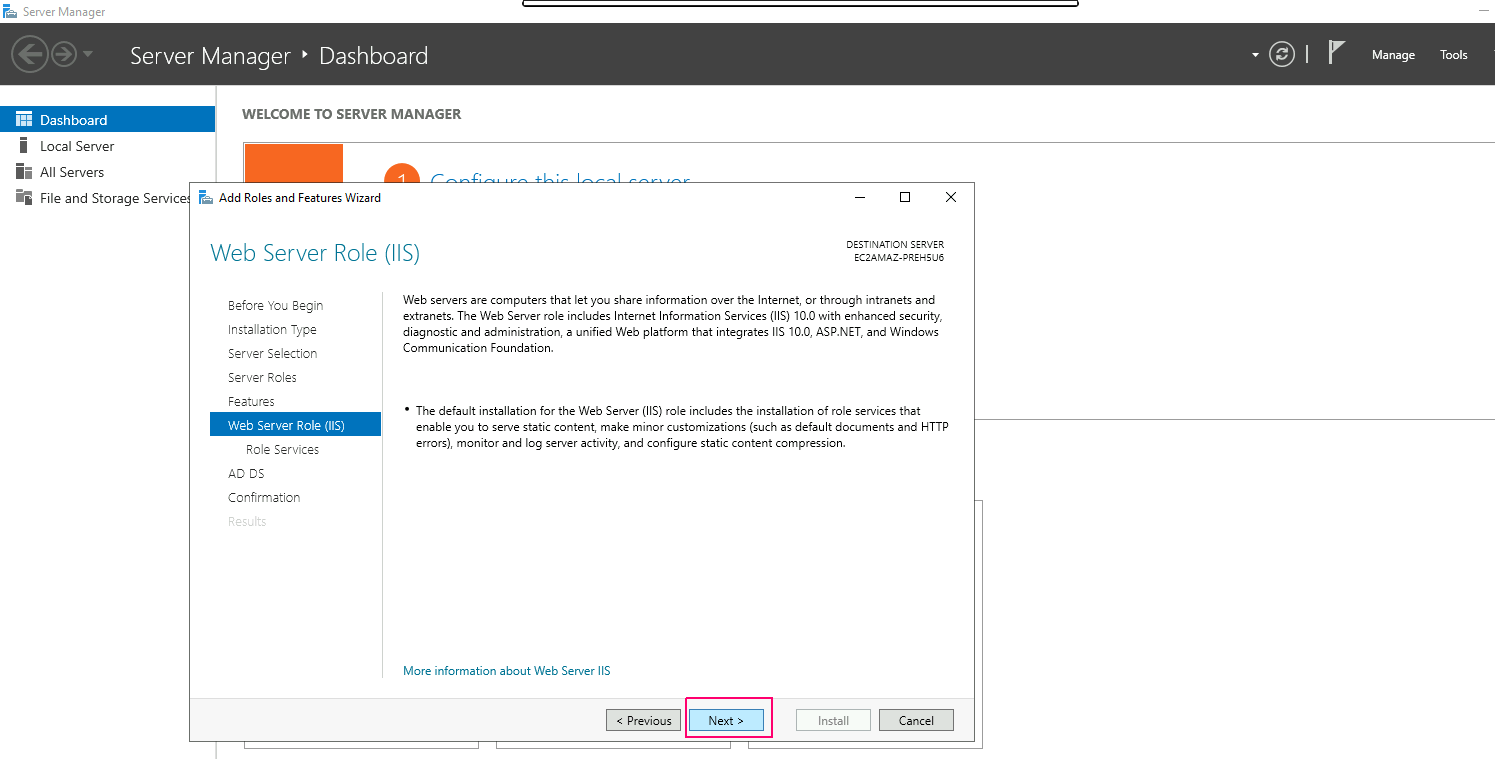Click the refresh icon in header

tap(1282, 54)
